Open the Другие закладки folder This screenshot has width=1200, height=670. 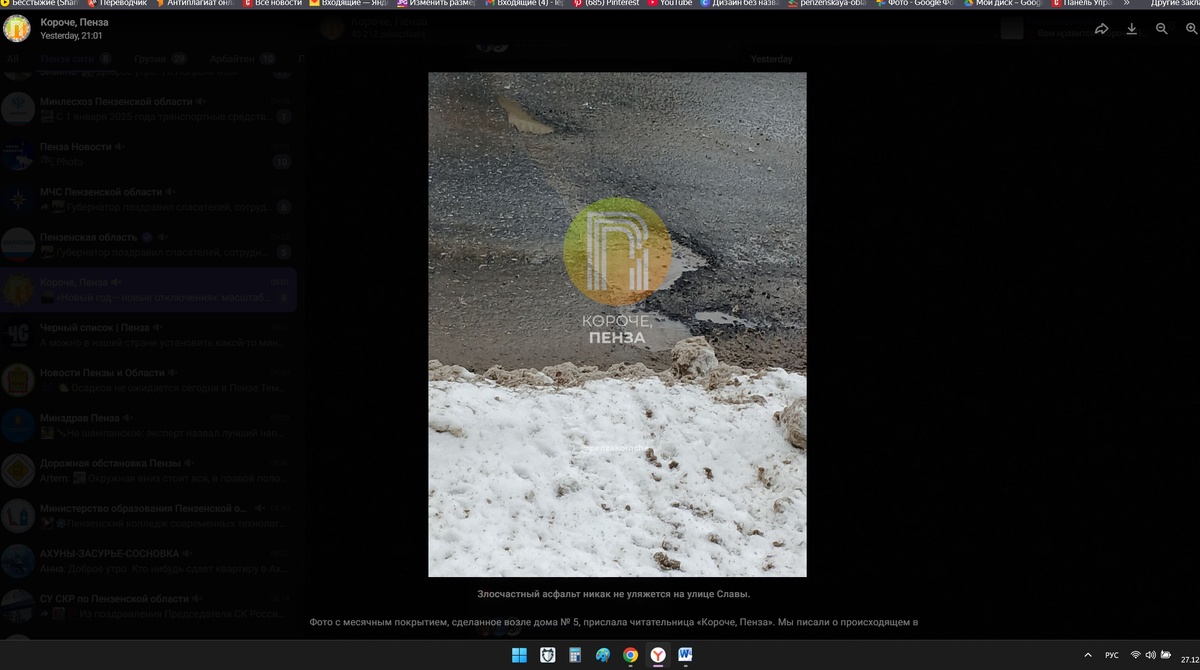pyautogui.click(x=1175, y=4)
